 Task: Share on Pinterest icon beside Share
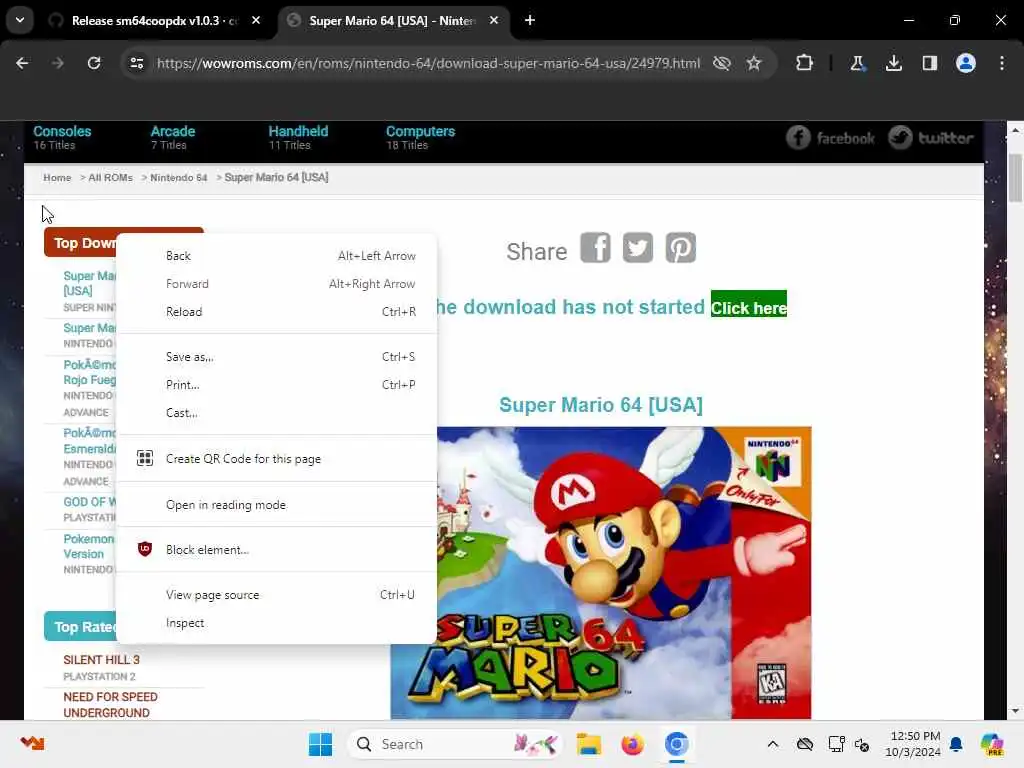(680, 248)
